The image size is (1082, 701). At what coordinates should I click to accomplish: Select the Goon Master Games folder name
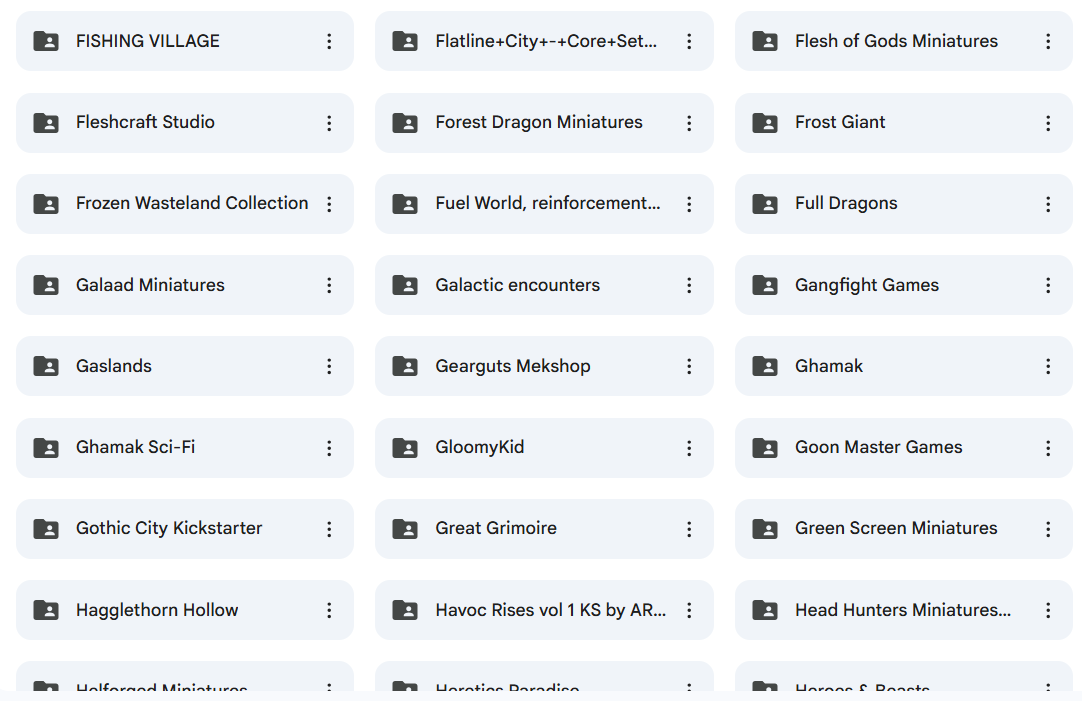click(878, 447)
